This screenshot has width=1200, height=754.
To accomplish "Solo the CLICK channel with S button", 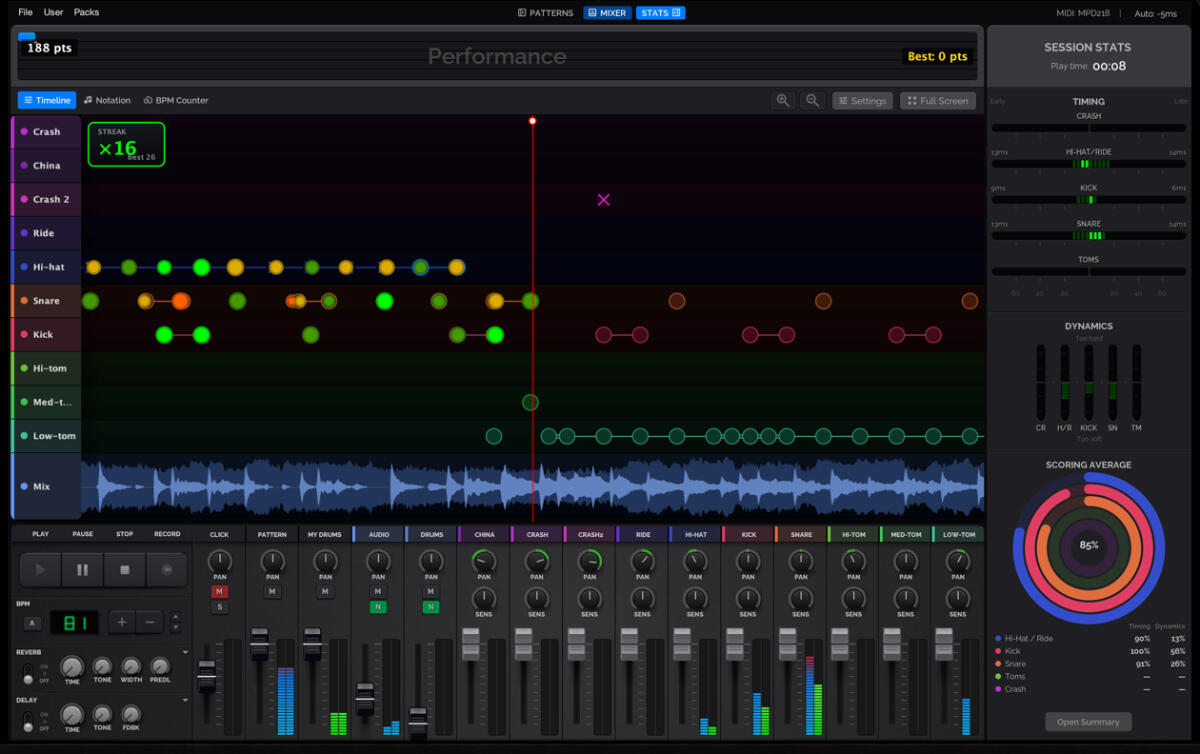I will pos(219,607).
